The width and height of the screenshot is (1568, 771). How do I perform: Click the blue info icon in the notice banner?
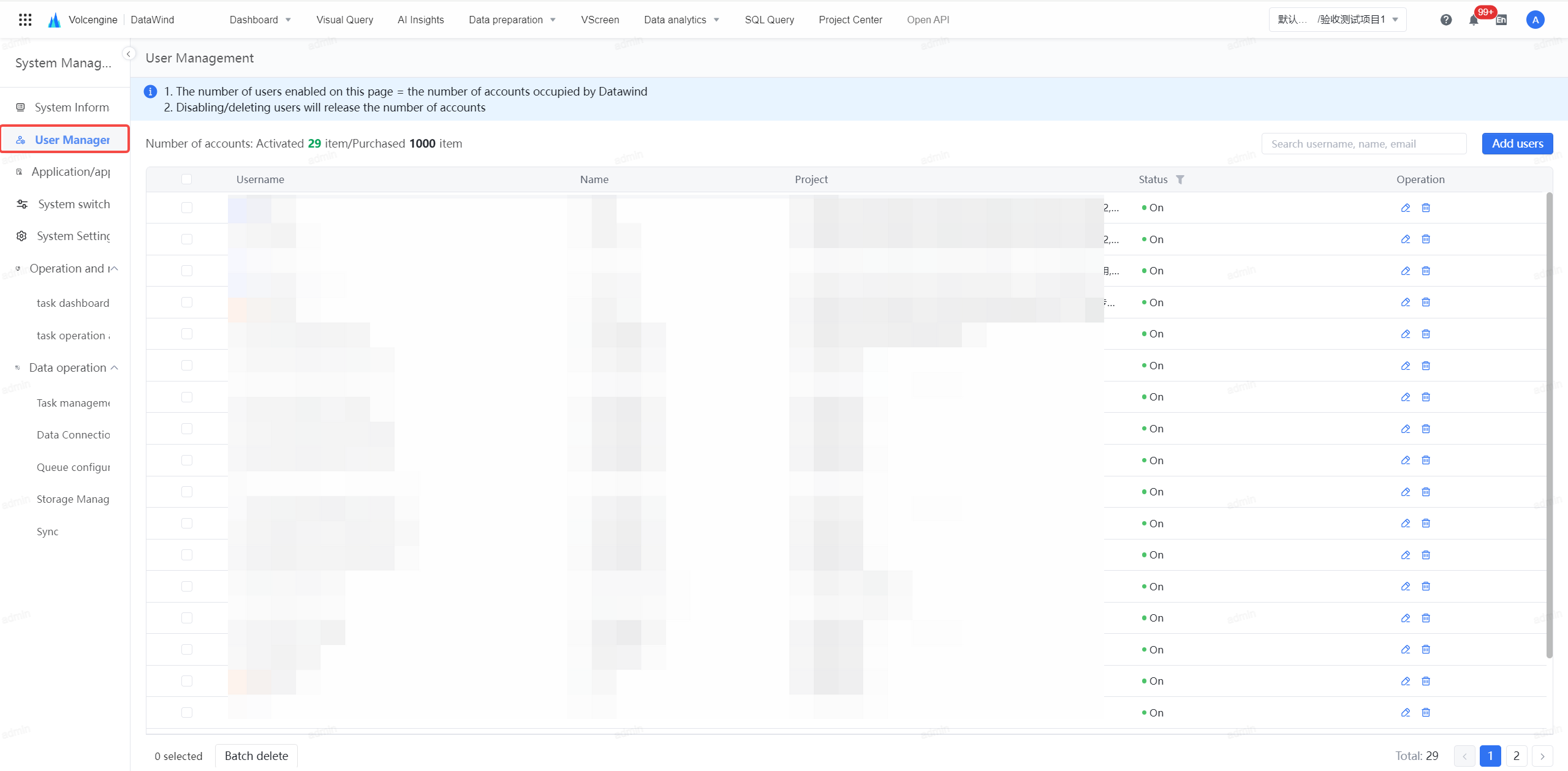(x=150, y=92)
